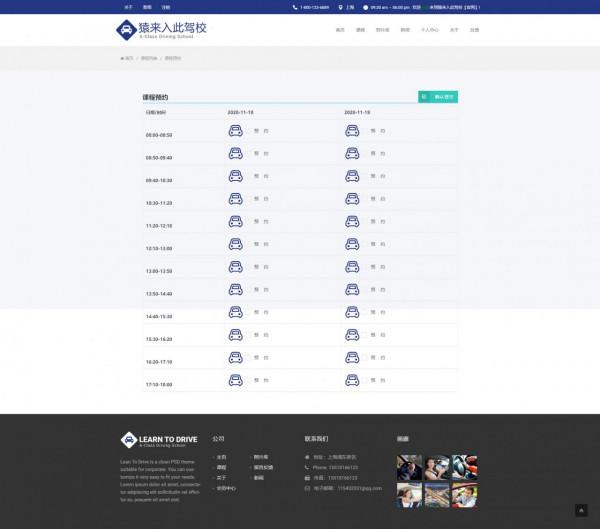Click the Learn To Drive footer logo
This screenshot has width=600, height=529.
(159, 440)
